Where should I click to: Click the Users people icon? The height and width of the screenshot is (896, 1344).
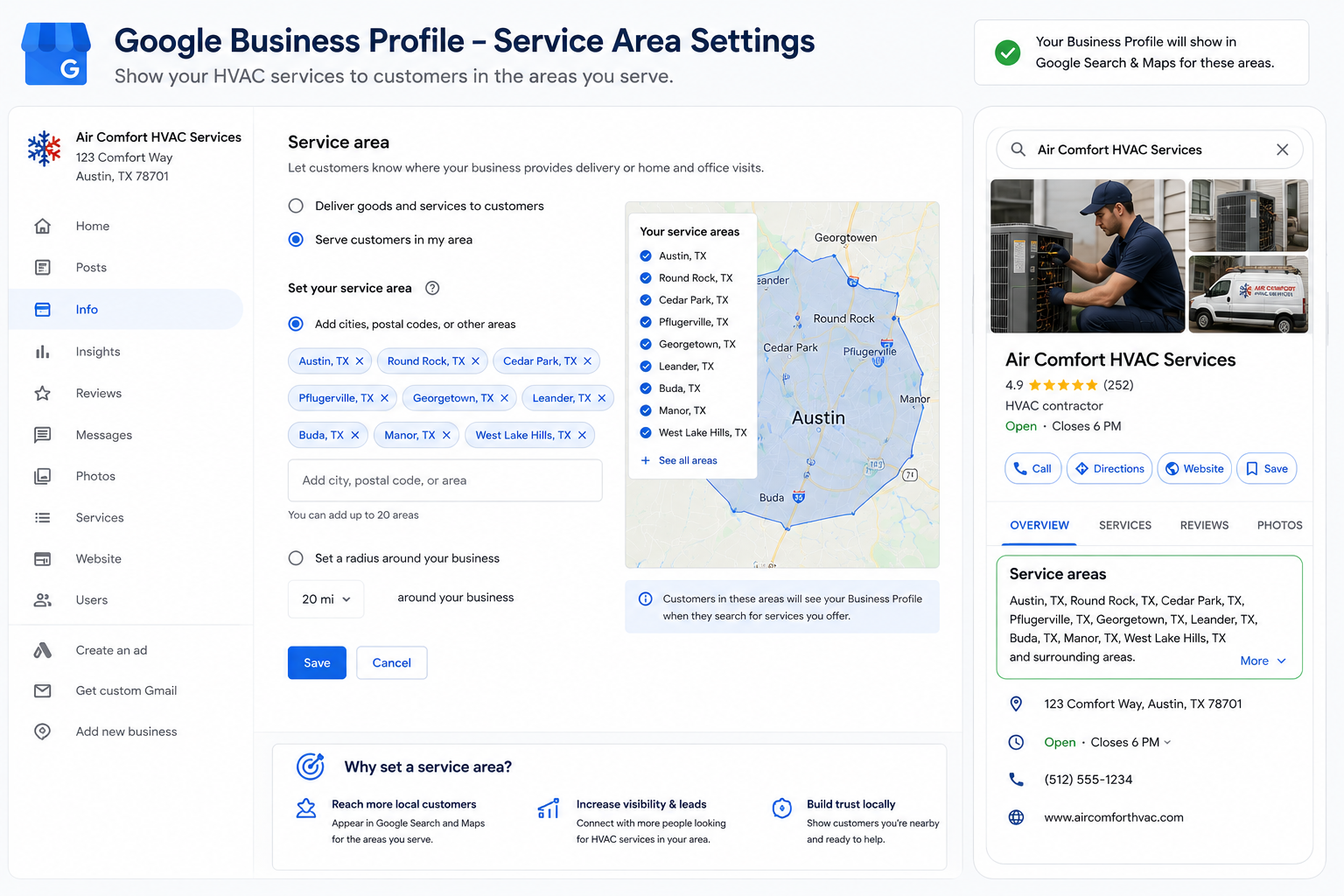pos(42,600)
